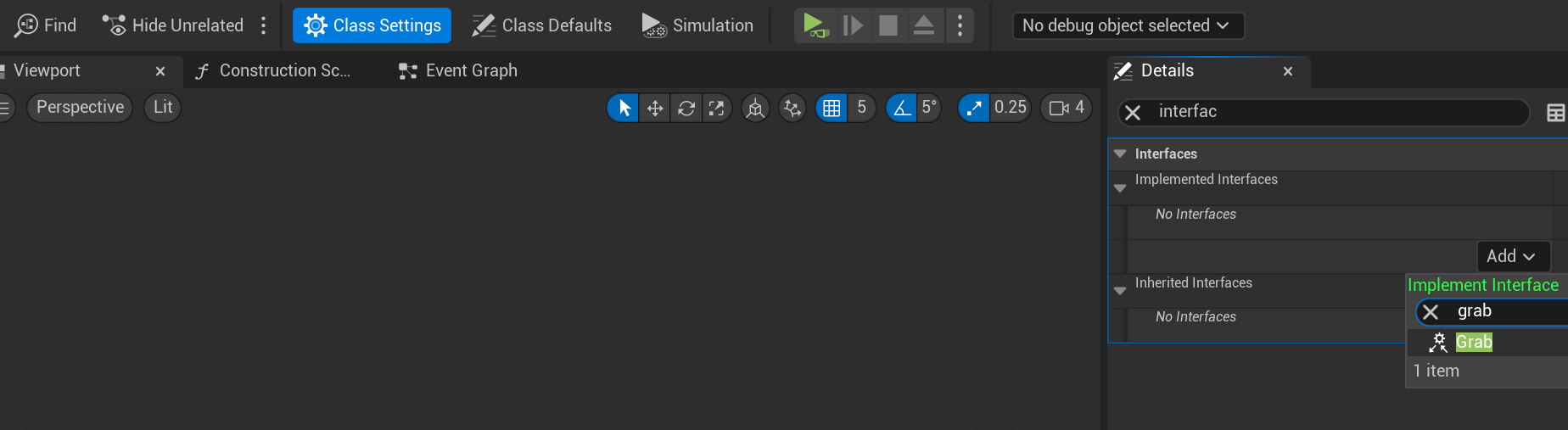Close the Viewport tab

click(x=160, y=71)
